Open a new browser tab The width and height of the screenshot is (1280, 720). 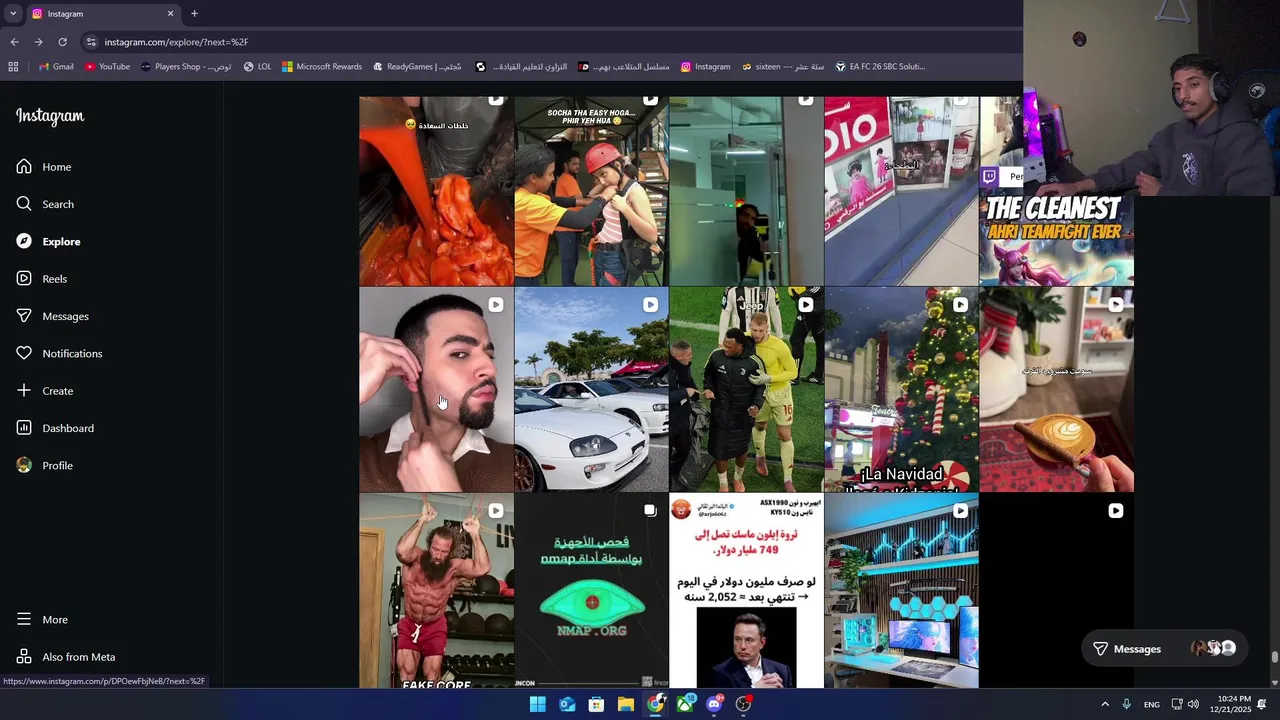tap(194, 14)
